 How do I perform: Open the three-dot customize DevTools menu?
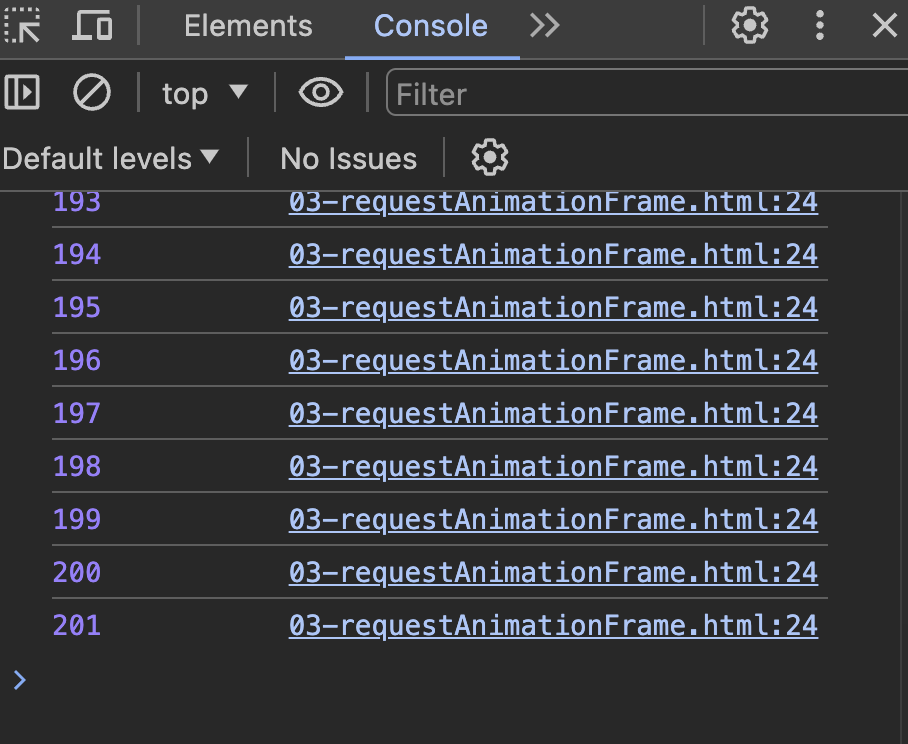click(x=820, y=26)
